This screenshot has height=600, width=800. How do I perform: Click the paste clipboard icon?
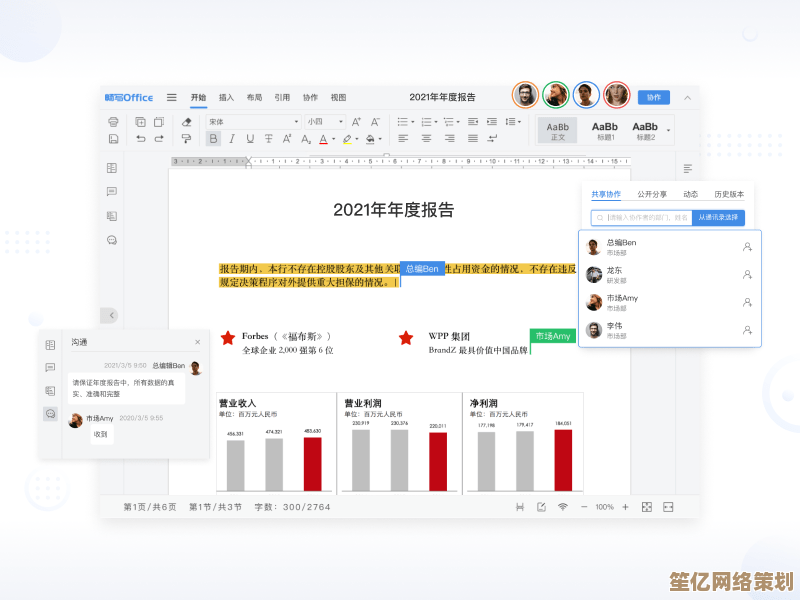[x=159, y=122]
